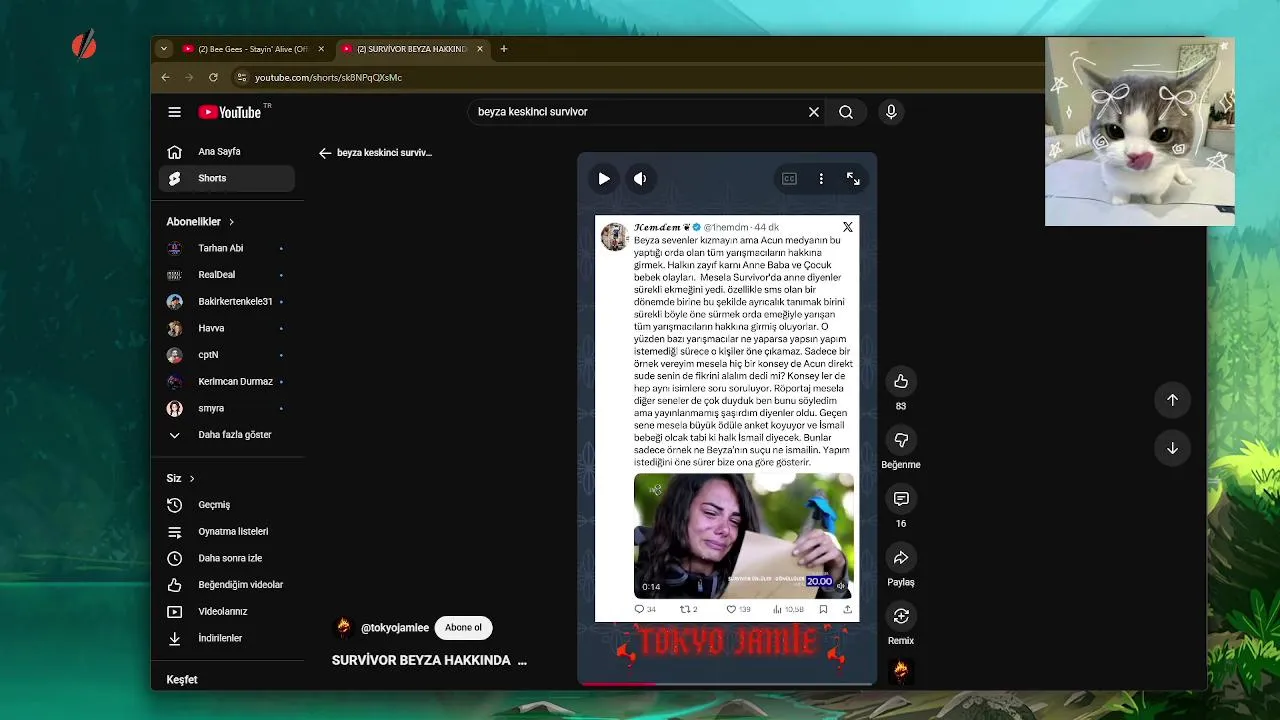Open Havva subscription channel
The width and height of the screenshot is (1280, 720).
[227, 328]
